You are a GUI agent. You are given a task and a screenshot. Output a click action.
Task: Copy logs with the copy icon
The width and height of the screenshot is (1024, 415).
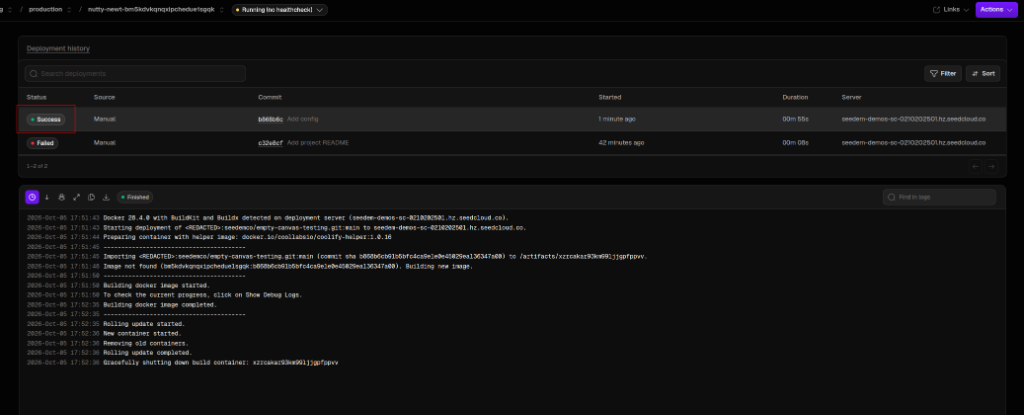[91, 197]
